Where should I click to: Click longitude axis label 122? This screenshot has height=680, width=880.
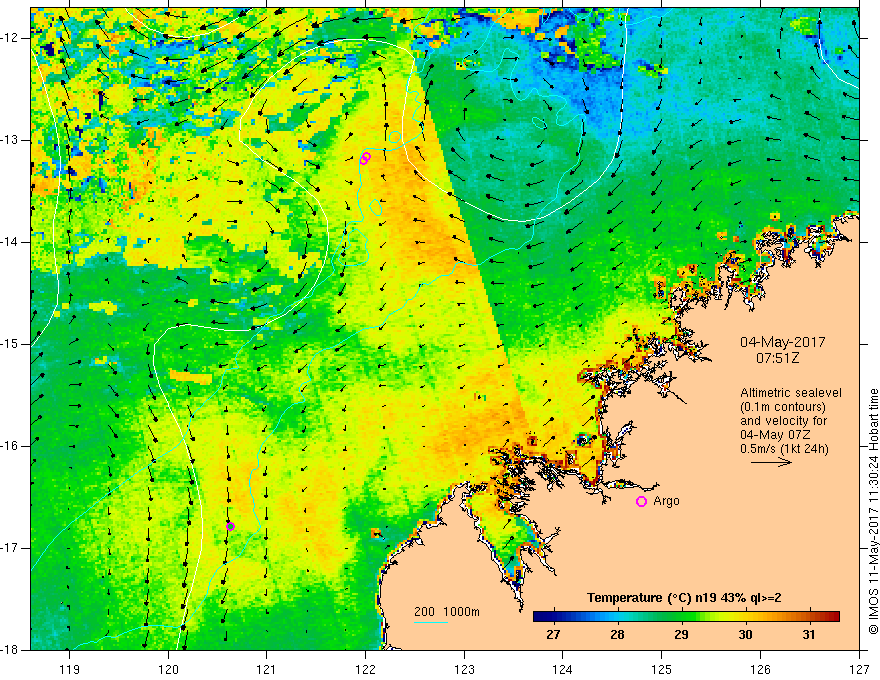point(365,669)
